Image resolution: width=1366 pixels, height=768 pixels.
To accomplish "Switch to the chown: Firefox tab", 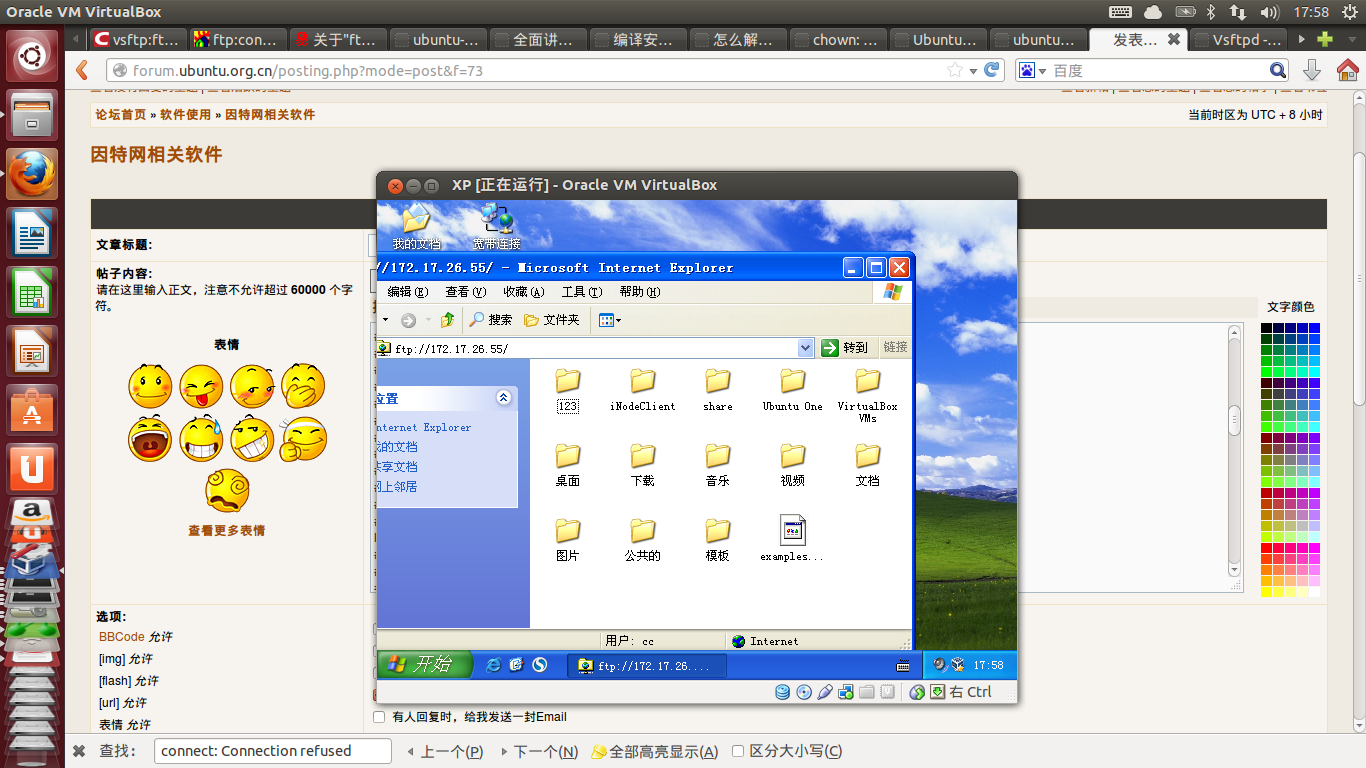I will click(x=838, y=40).
